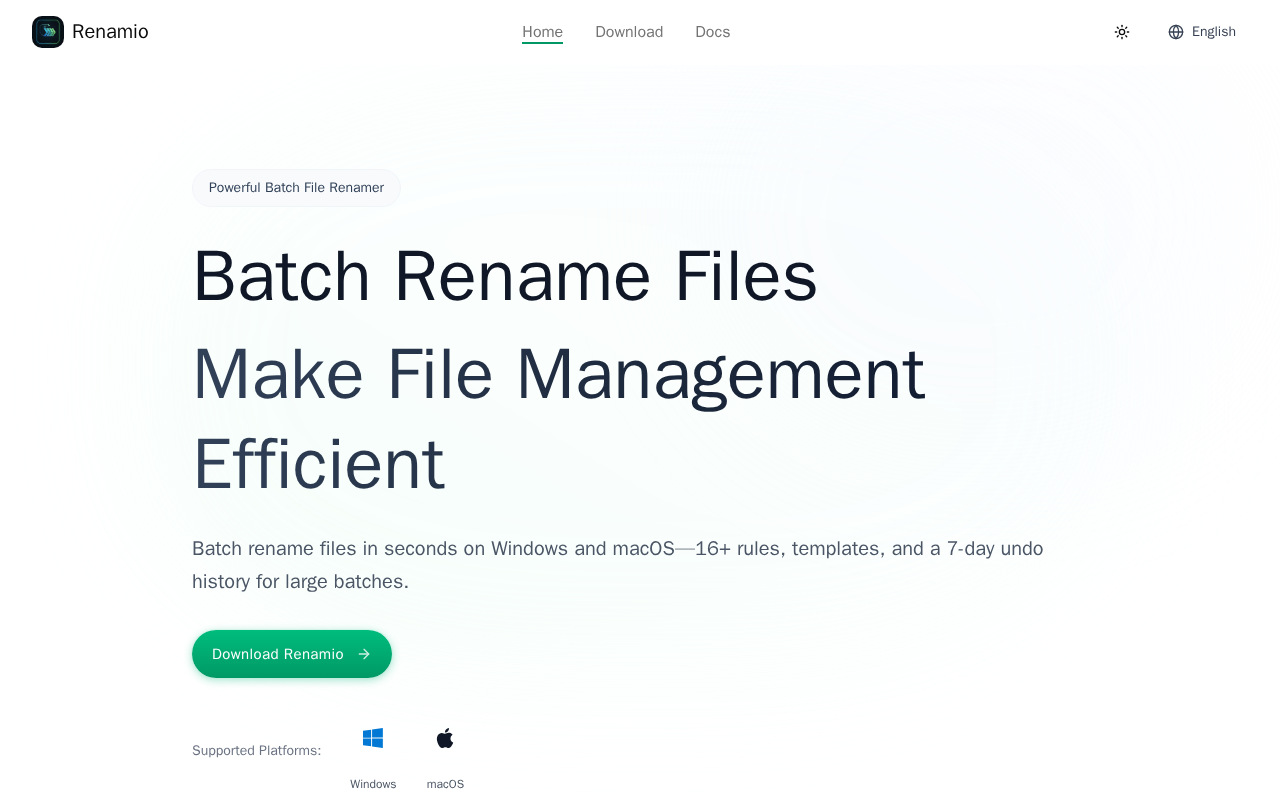Click the description paragraph about 16+ rules
Viewport: 1280px width, 800px height.
click(618, 565)
